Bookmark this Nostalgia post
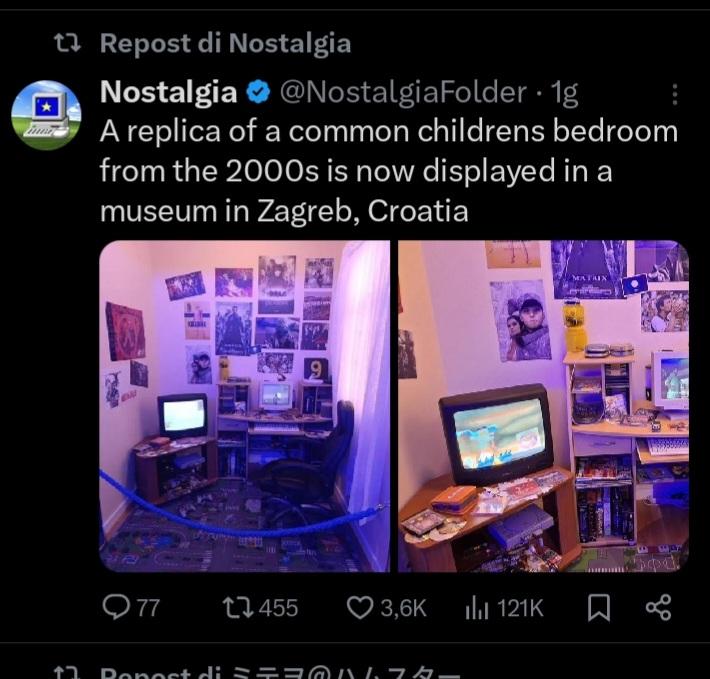This screenshot has height=679, width=710. point(599,607)
